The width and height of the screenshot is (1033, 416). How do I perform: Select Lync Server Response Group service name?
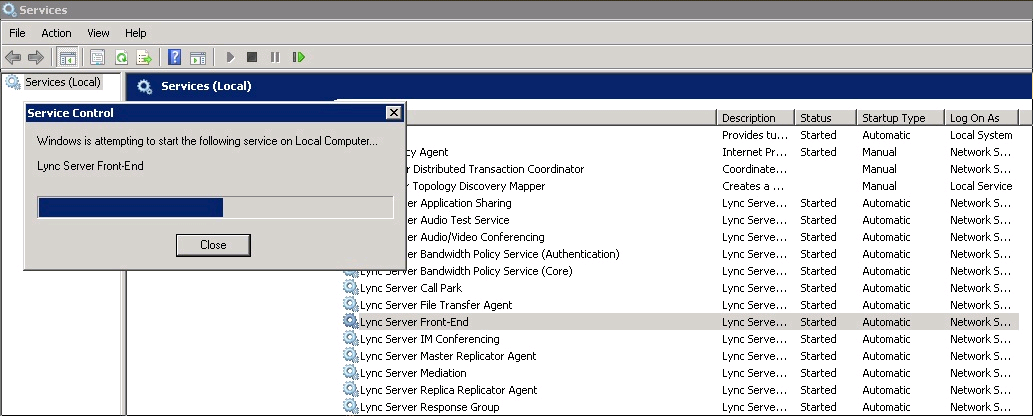click(x=430, y=407)
